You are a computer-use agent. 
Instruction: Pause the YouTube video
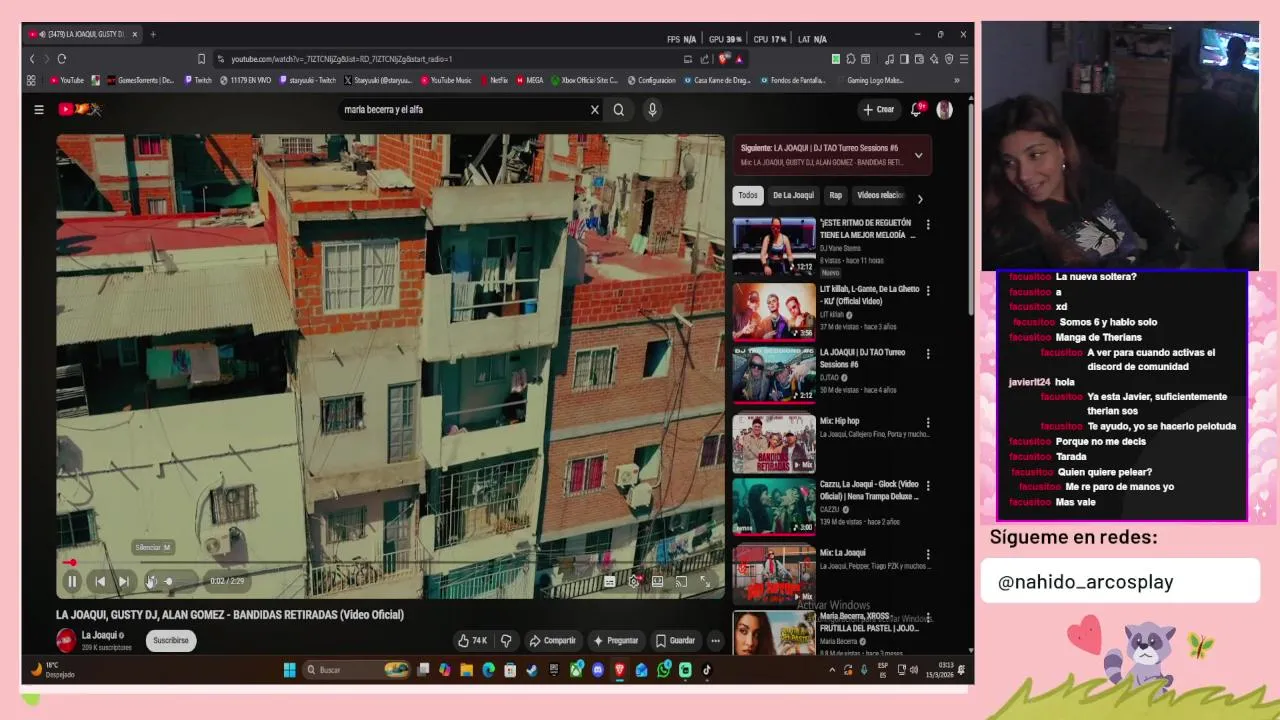pyautogui.click(x=72, y=581)
